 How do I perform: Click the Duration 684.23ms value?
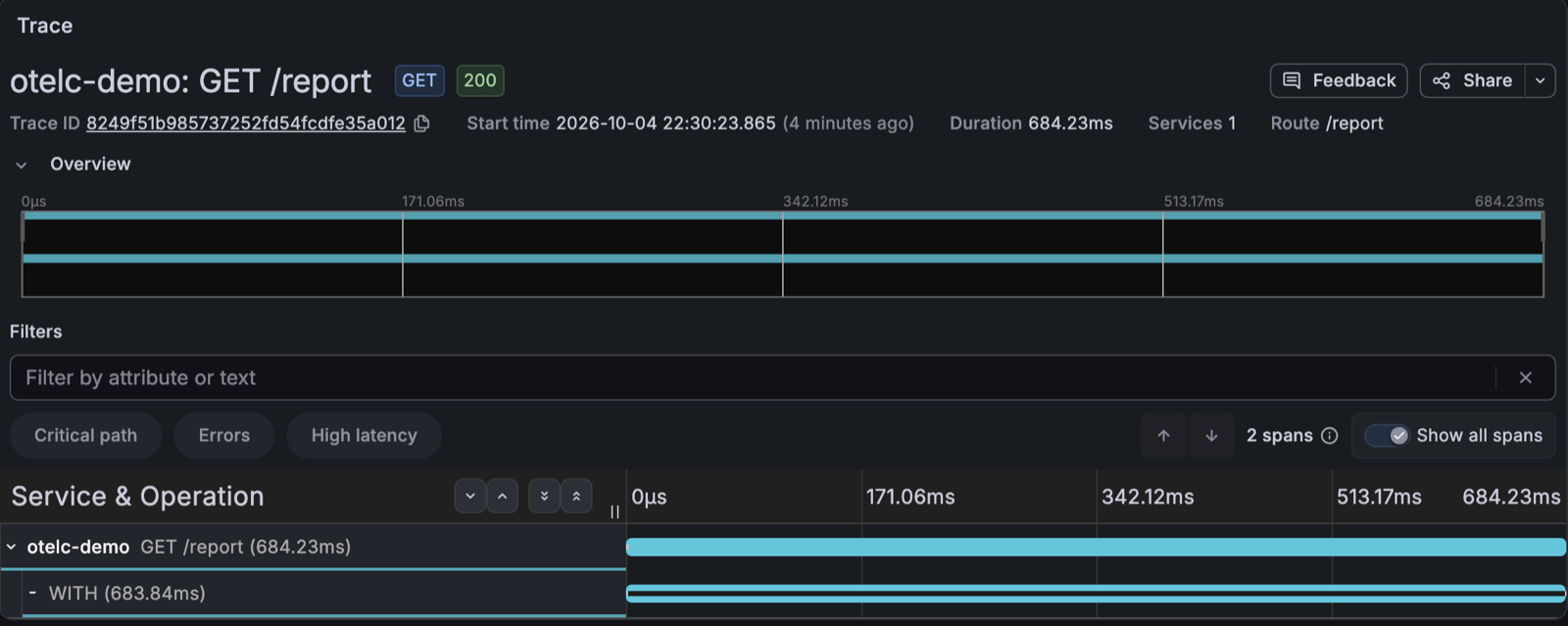(1070, 123)
